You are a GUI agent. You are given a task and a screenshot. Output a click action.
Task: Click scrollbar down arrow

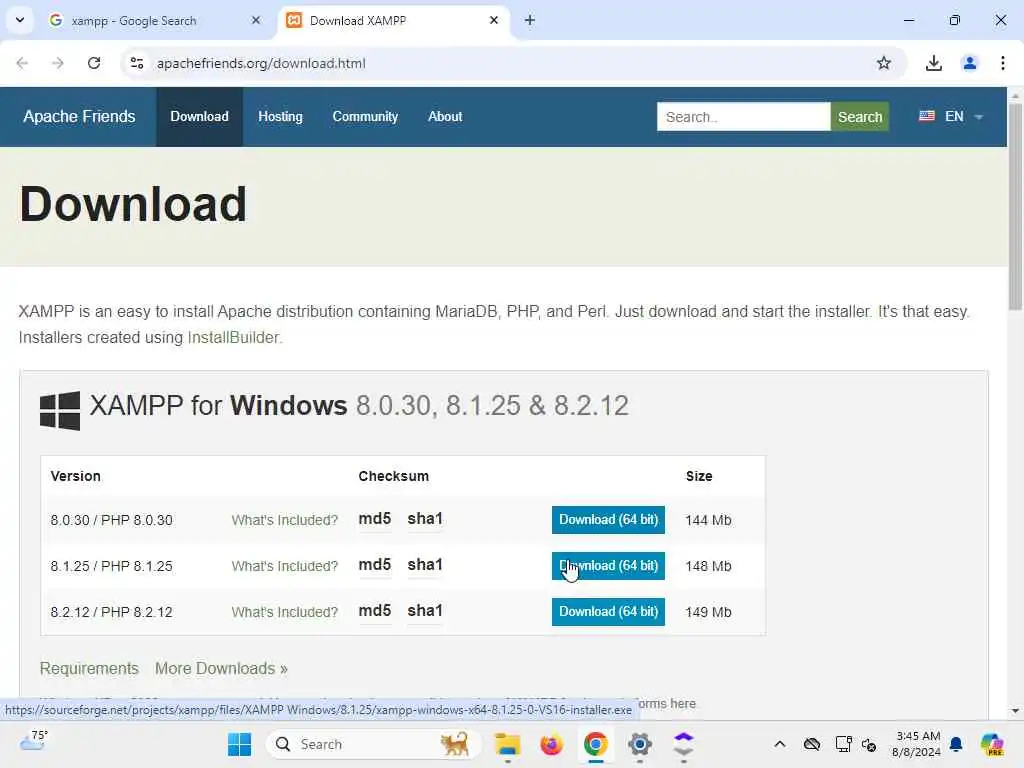click(1015, 711)
